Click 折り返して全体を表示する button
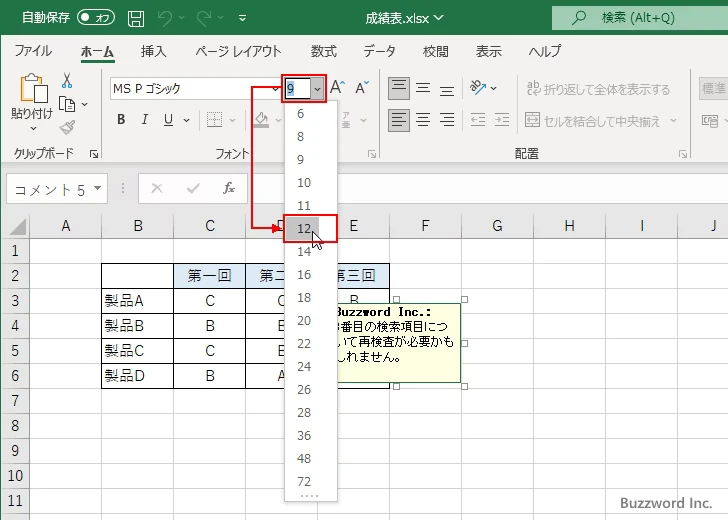 pyautogui.click(x=599, y=89)
